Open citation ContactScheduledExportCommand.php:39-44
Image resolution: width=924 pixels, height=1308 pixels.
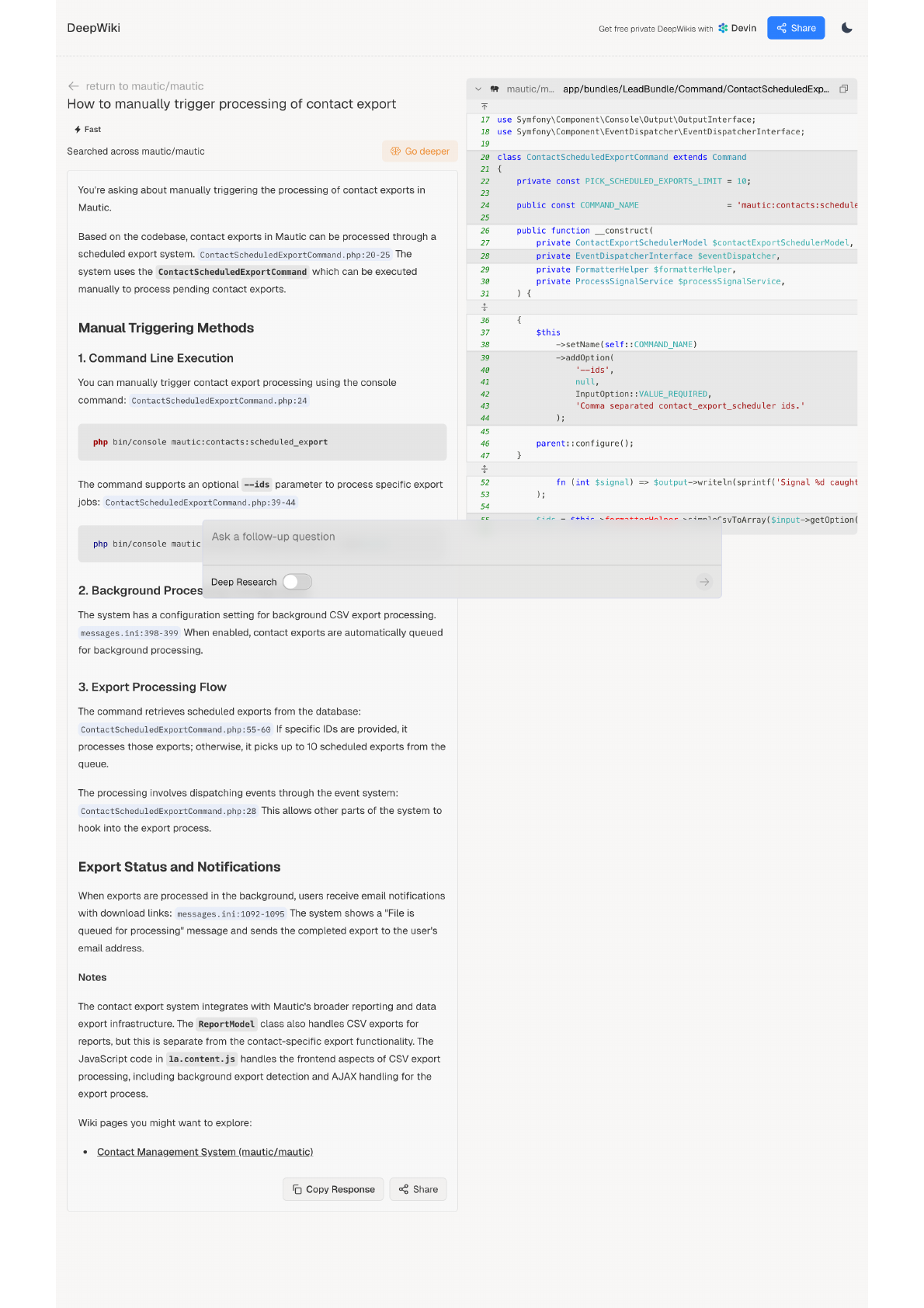pos(200,503)
